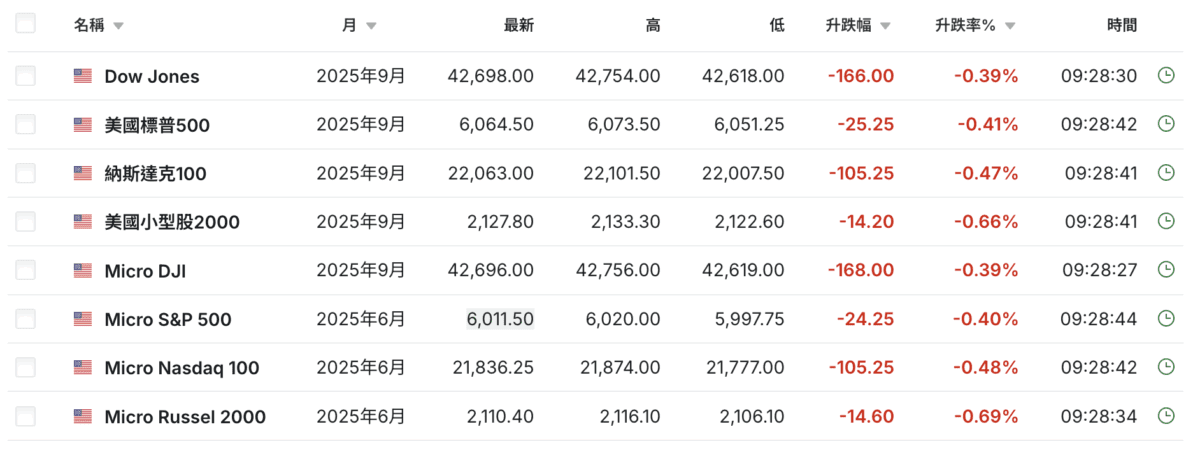Sort by 名稱 column dropdown arrow
The width and height of the screenshot is (1200, 457).
(119, 27)
